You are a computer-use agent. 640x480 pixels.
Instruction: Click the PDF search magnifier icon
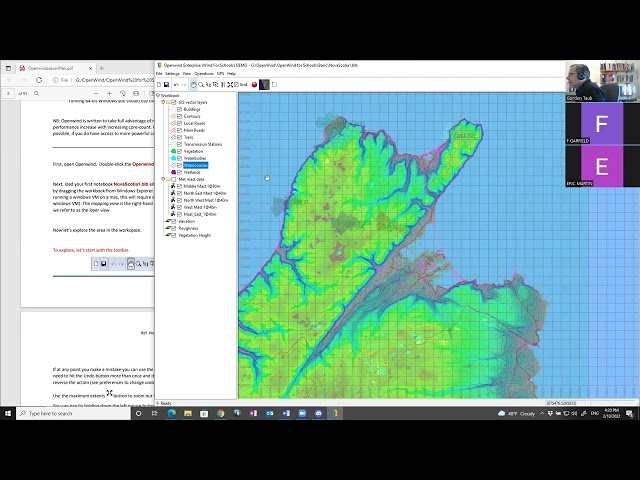click(x=36, y=93)
